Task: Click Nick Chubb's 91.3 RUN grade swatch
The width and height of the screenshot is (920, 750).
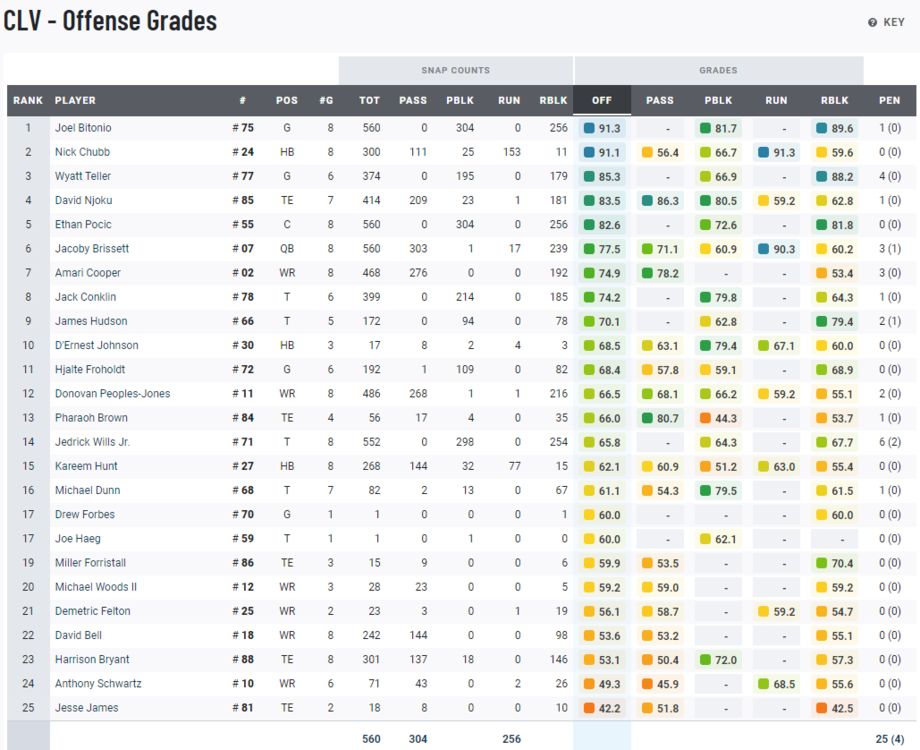Action: (763, 152)
